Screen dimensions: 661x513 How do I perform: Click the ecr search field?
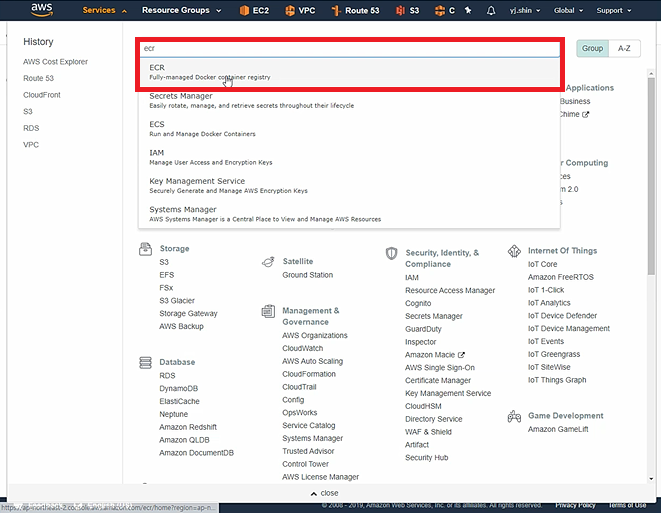pyautogui.click(x=349, y=48)
